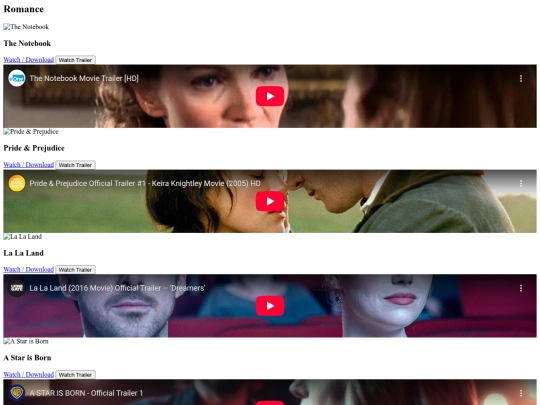The image size is (540, 405).
Task: Click the broken La La Land poster image
Action: click(22, 237)
